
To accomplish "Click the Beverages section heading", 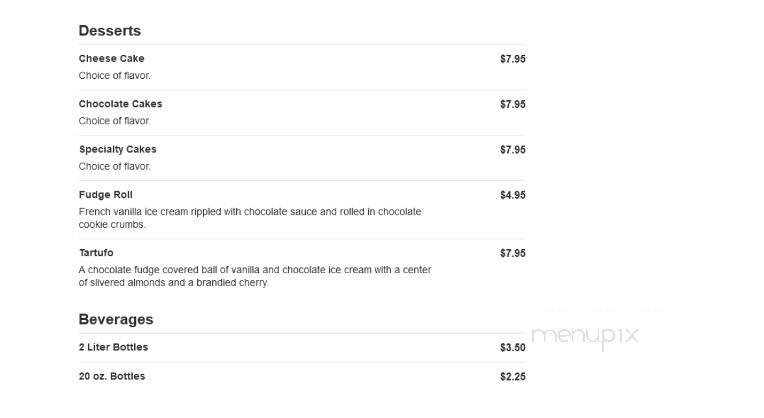I will click(115, 320).
